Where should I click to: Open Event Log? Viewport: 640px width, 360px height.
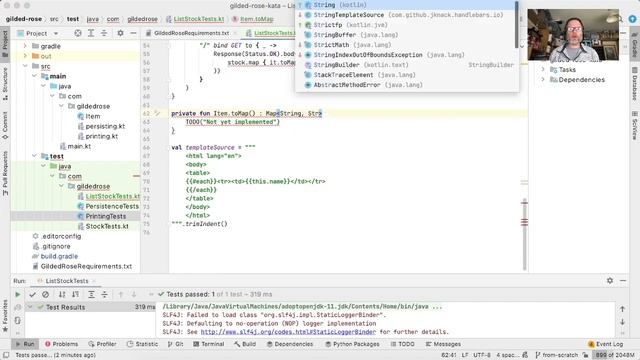605,344
